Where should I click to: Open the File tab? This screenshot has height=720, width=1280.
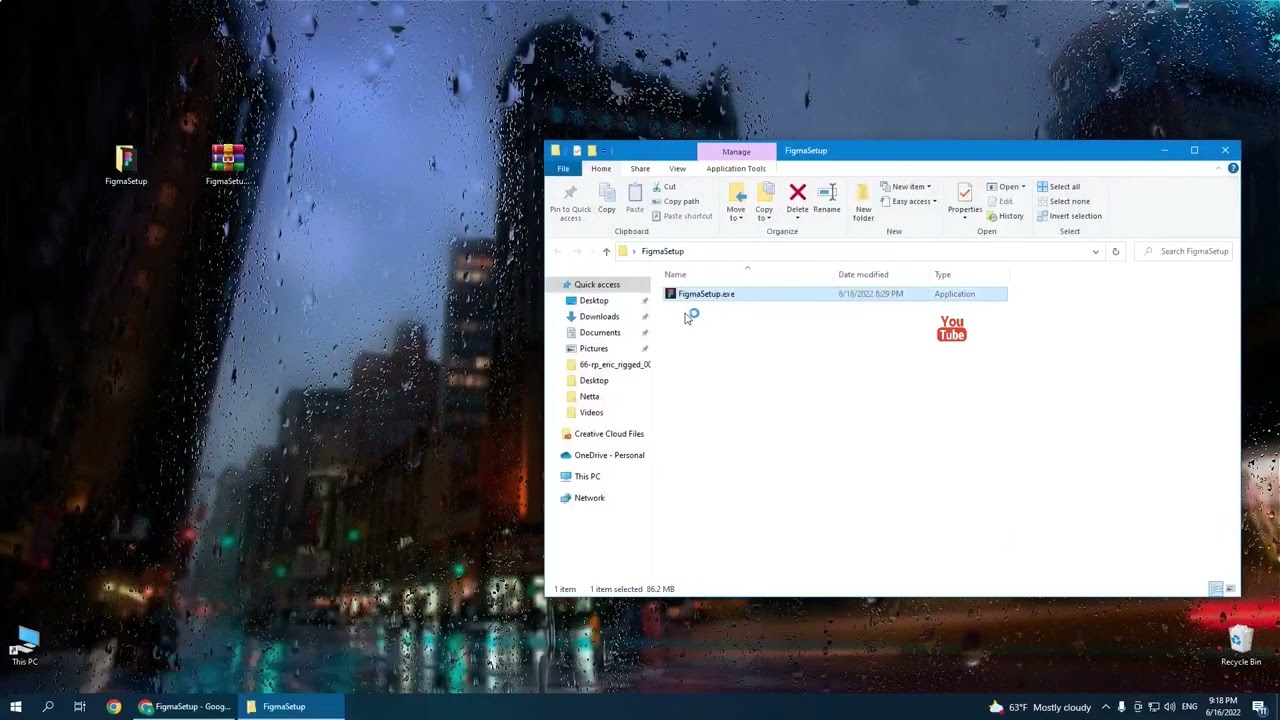point(563,168)
